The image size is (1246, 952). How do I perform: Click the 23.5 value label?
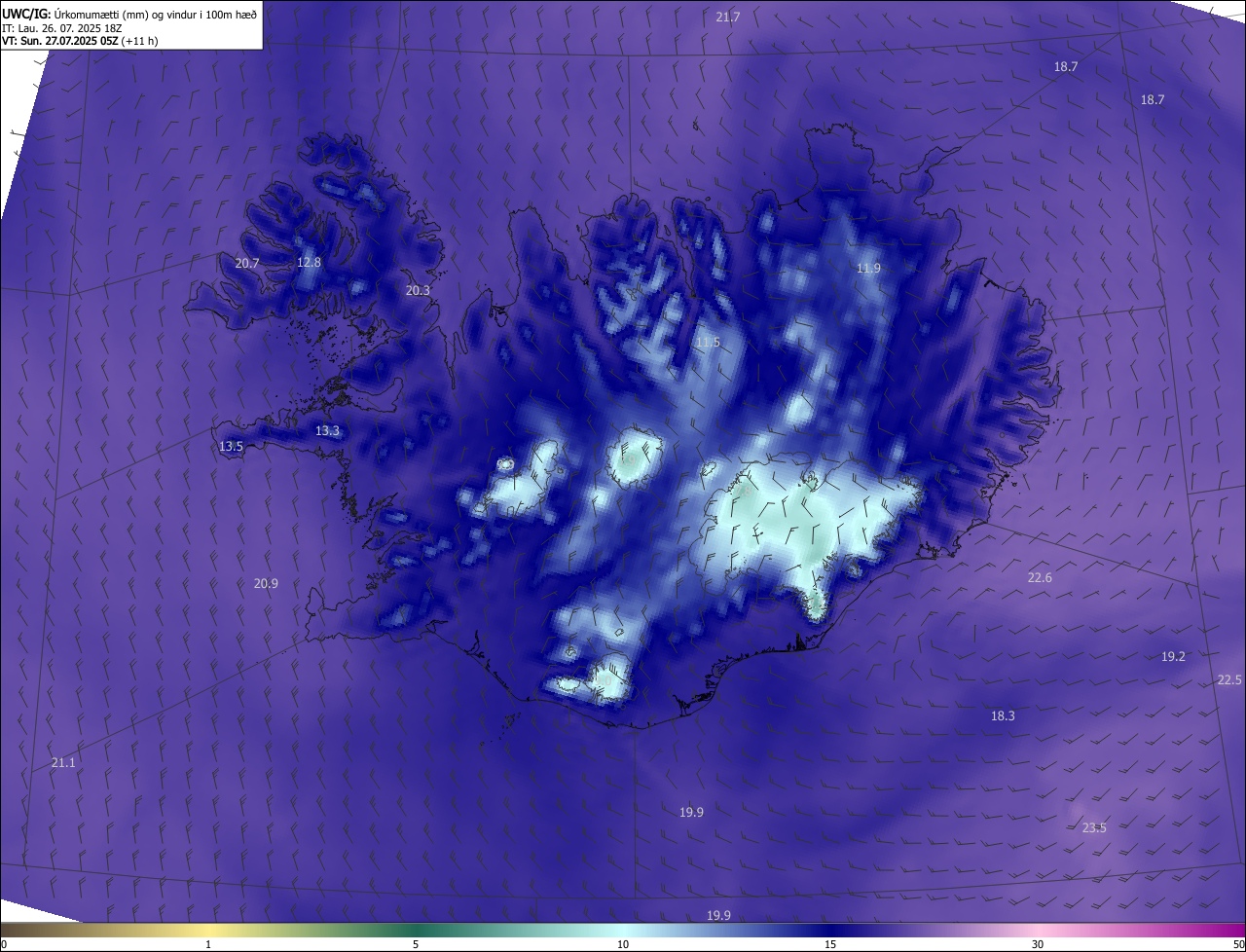[1094, 828]
